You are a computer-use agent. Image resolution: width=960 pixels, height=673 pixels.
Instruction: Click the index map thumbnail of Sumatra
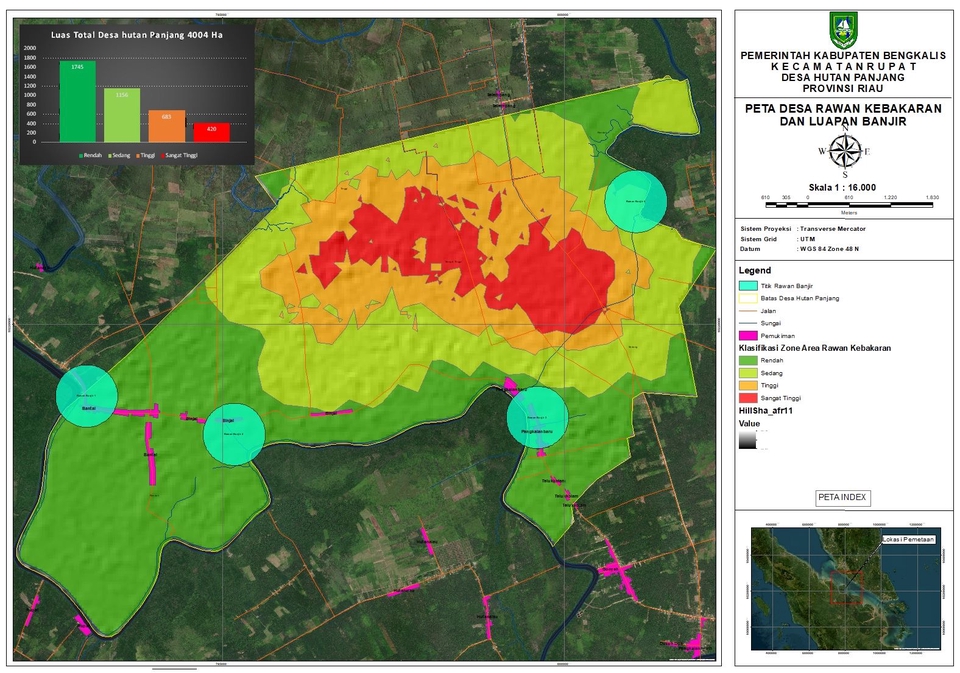846,589
